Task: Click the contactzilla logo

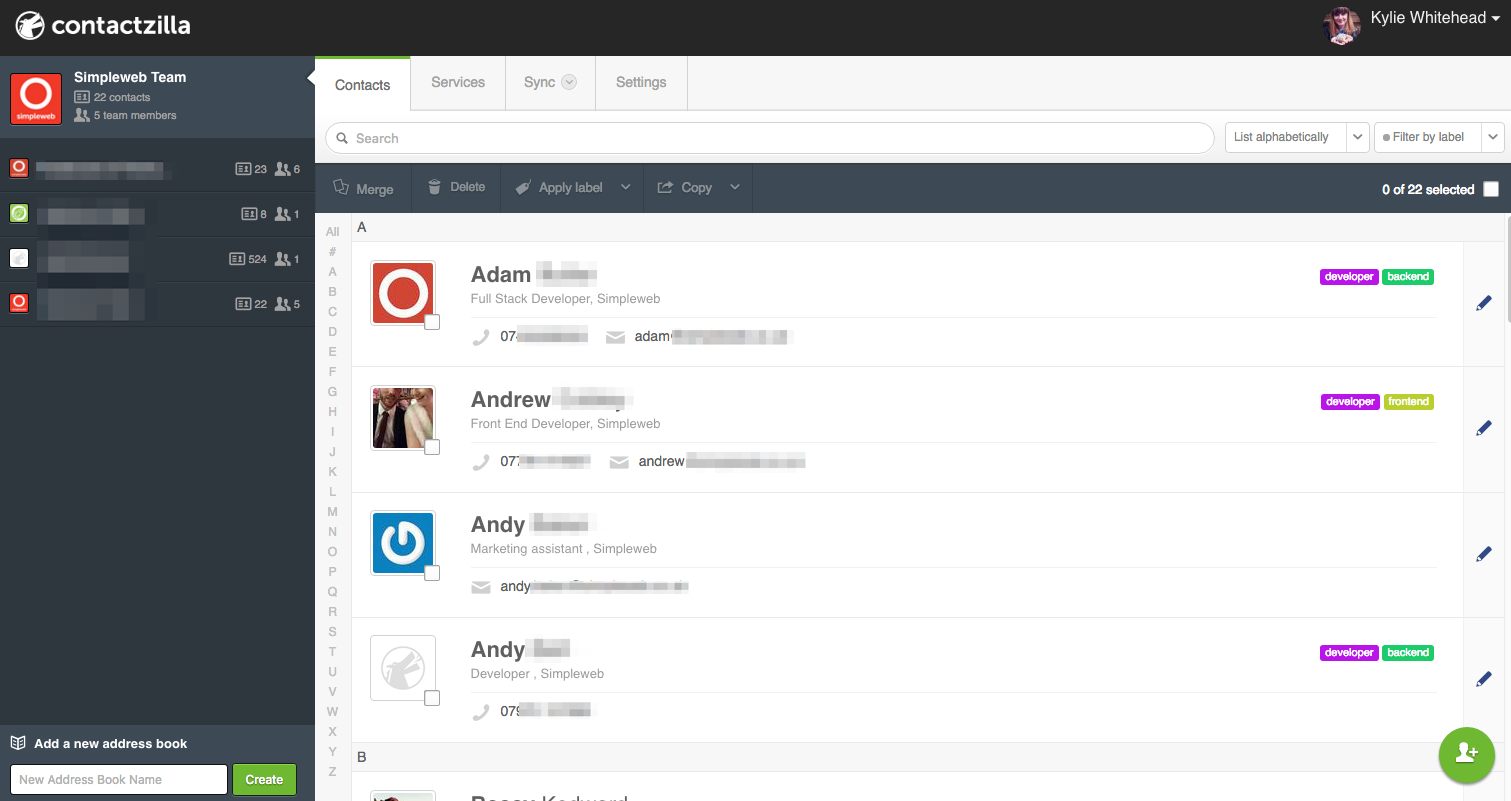Action: point(102,25)
